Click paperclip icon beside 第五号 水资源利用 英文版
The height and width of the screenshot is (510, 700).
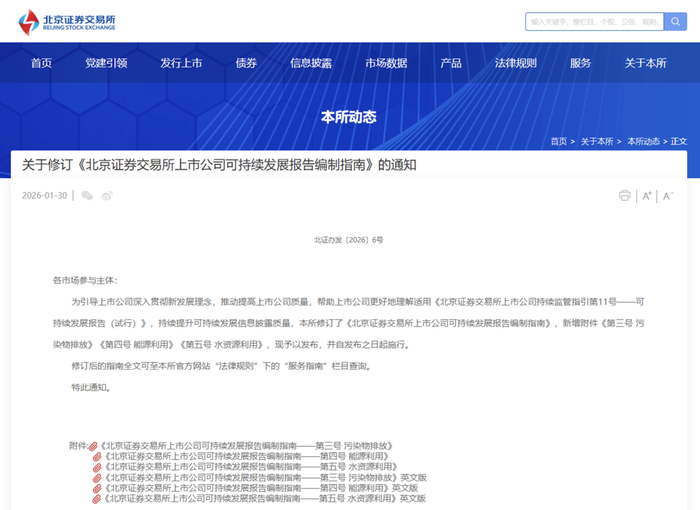[97, 499]
